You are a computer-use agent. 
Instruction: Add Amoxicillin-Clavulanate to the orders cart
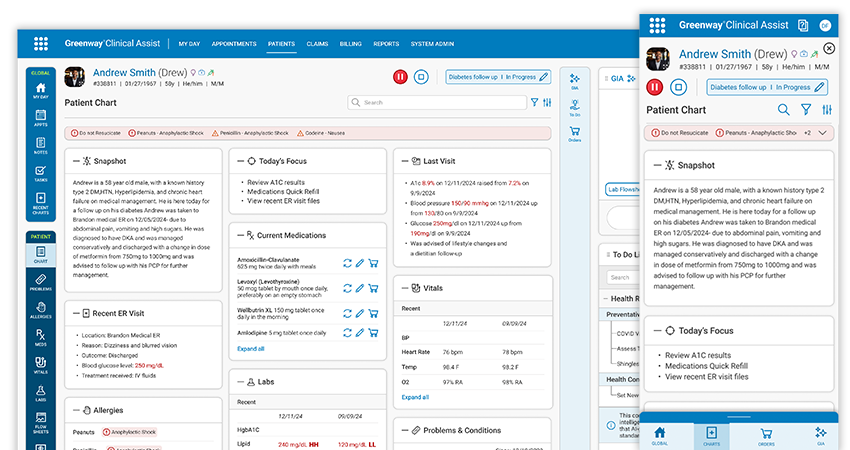click(374, 263)
